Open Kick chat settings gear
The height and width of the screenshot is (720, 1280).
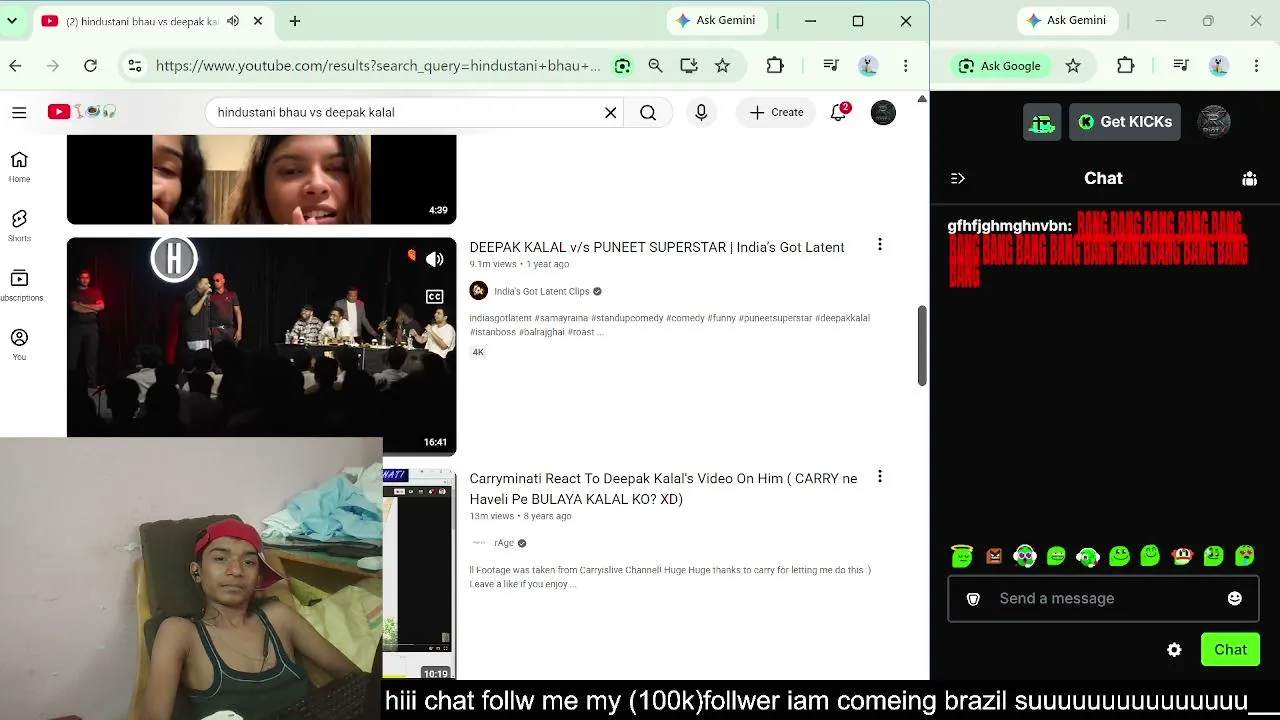coord(1174,650)
